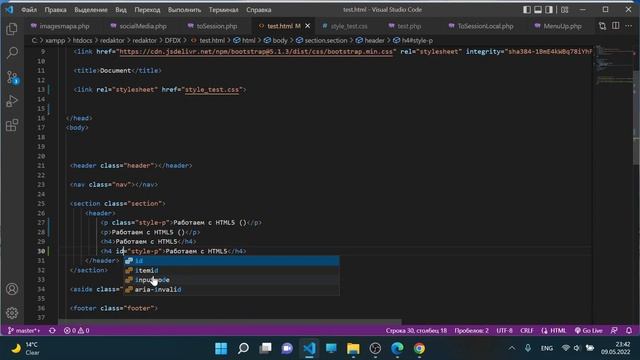Expand h4#style-p breadcrumb
Image resolution: width=640 pixels, height=360 pixels.
413,40
